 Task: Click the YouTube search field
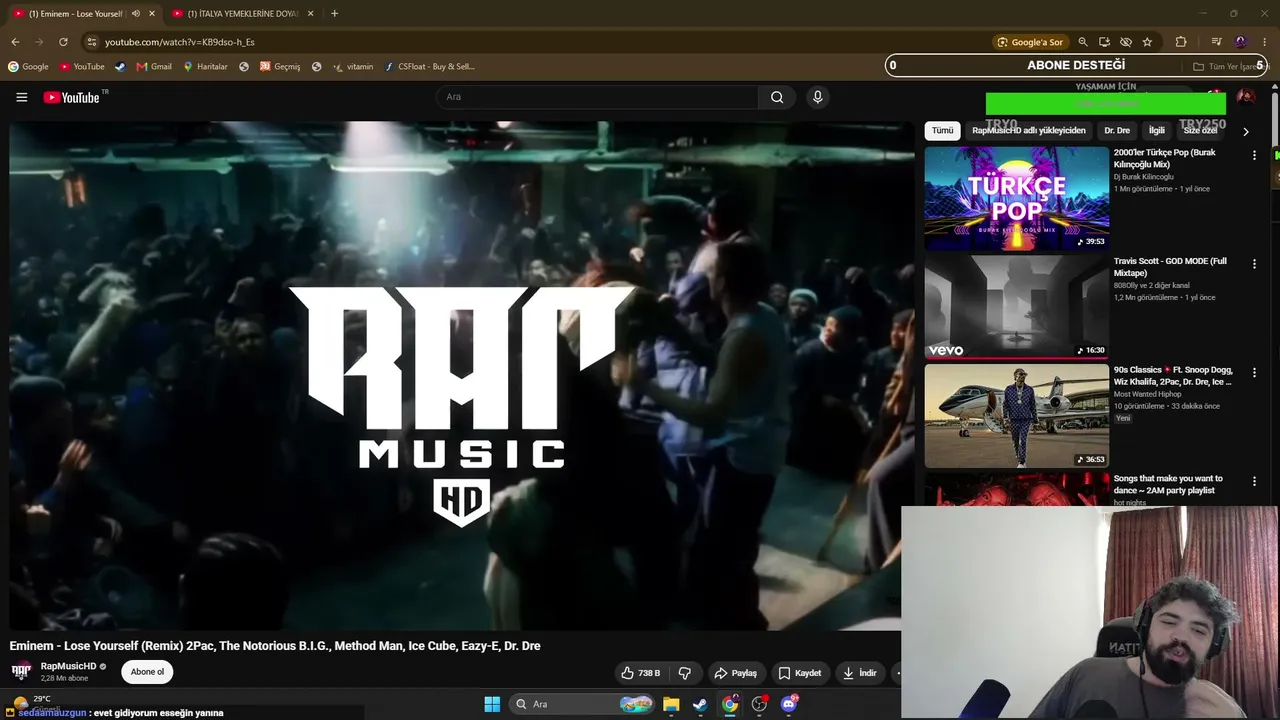(597, 97)
